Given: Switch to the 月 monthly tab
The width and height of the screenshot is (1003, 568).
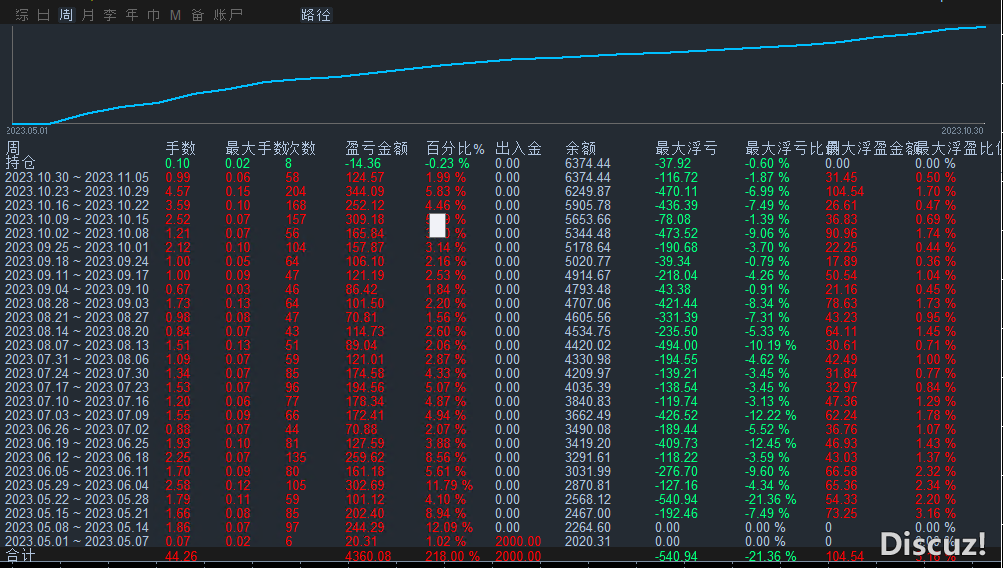Looking at the screenshot, I should tap(88, 15).
